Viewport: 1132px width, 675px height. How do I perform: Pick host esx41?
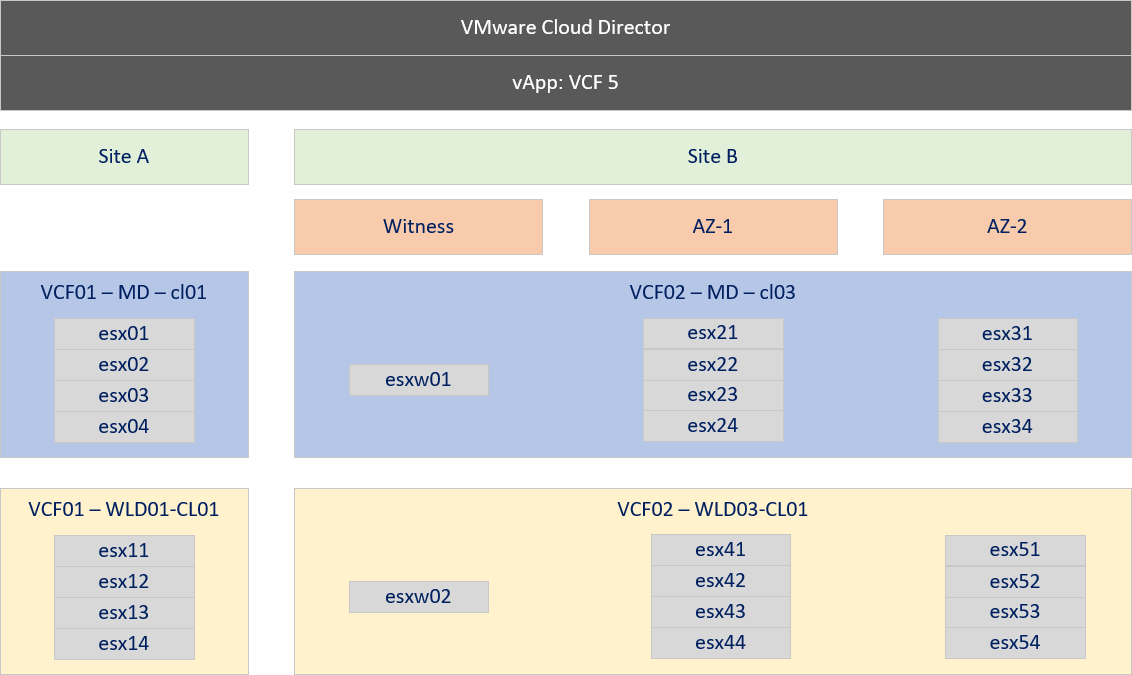click(720, 550)
